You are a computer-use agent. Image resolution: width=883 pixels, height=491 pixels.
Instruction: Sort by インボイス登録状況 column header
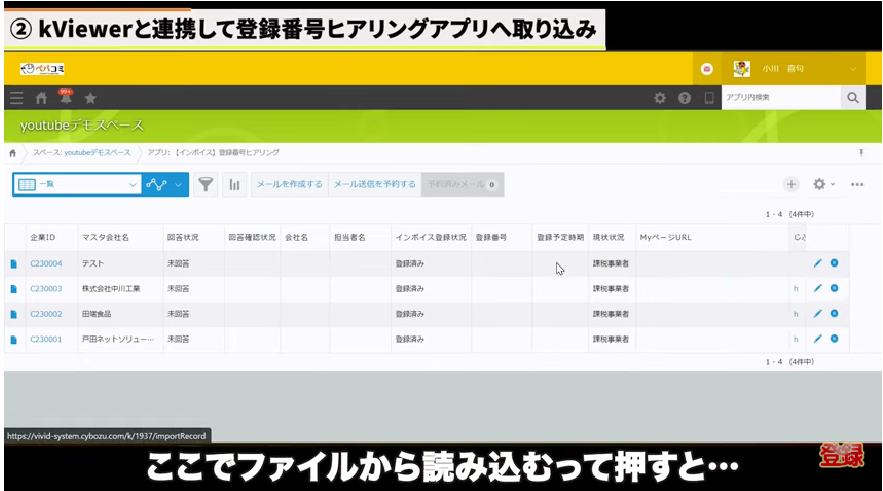pos(431,238)
